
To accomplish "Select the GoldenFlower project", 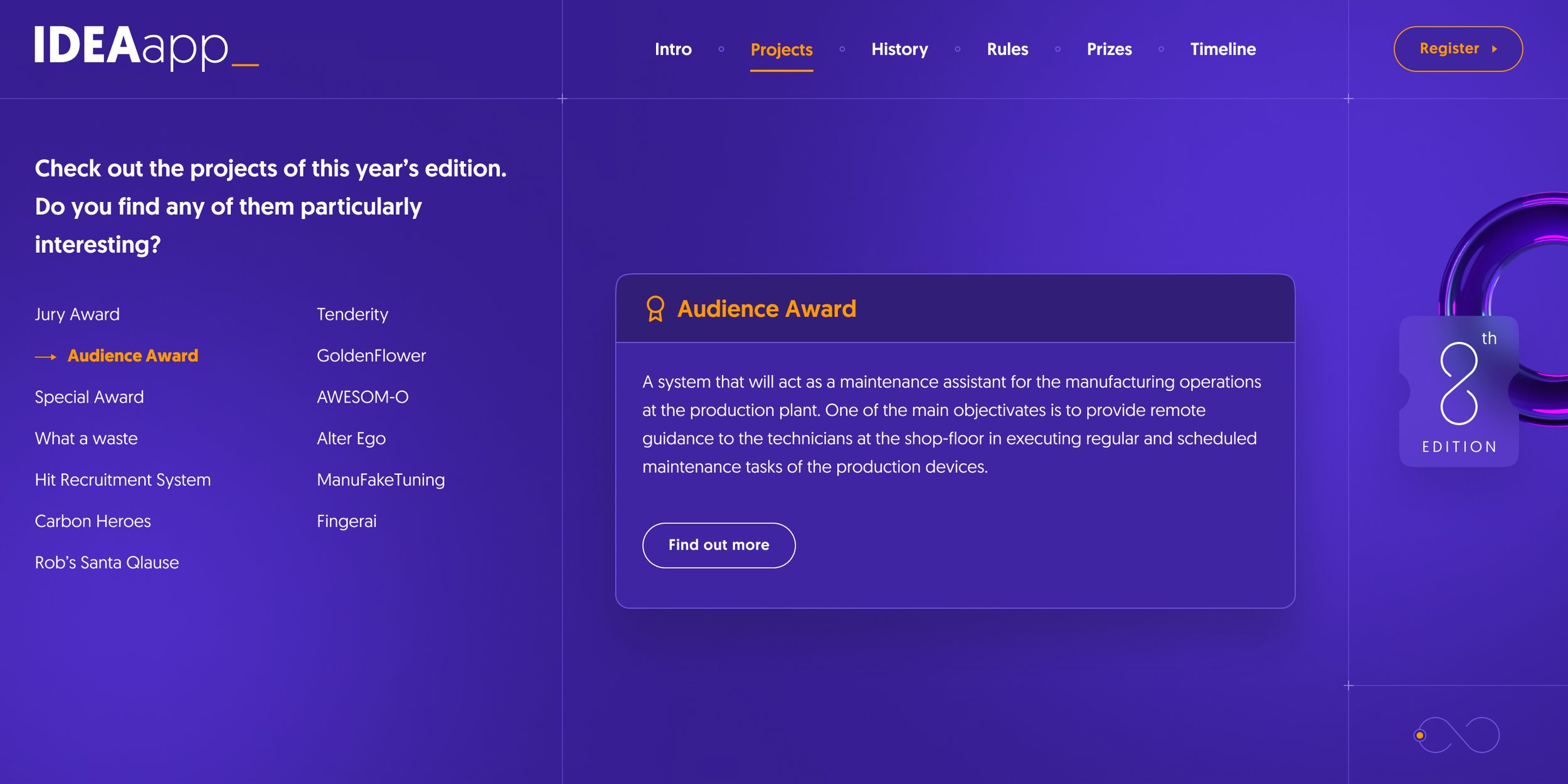I will [371, 356].
